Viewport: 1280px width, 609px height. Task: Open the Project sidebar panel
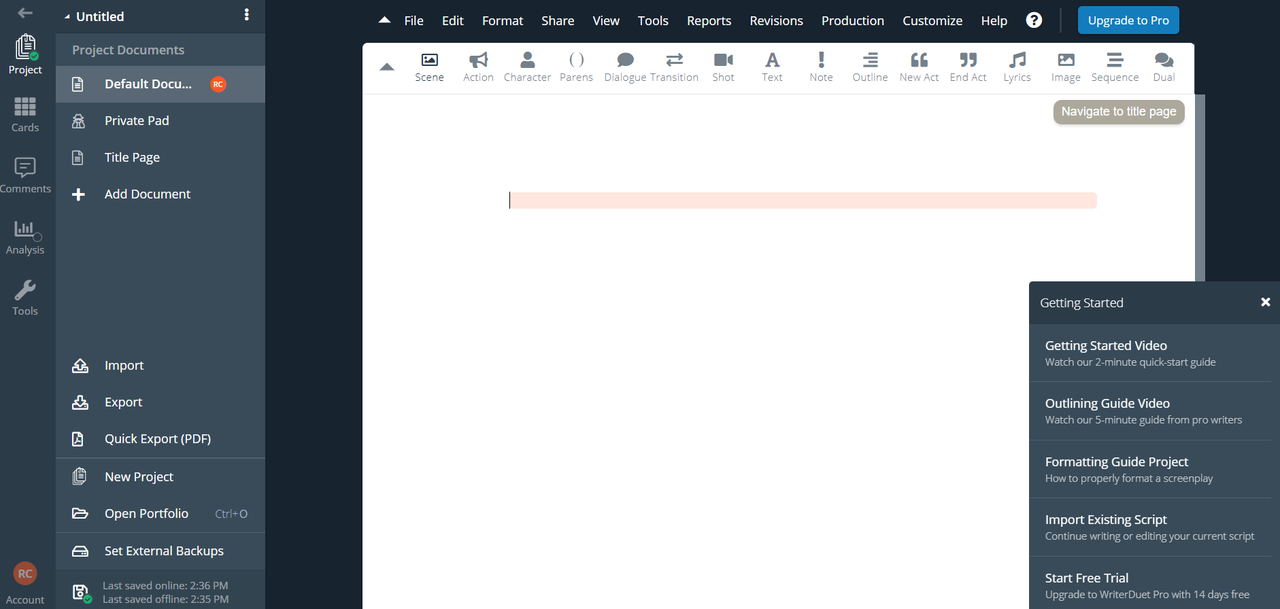pos(25,55)
